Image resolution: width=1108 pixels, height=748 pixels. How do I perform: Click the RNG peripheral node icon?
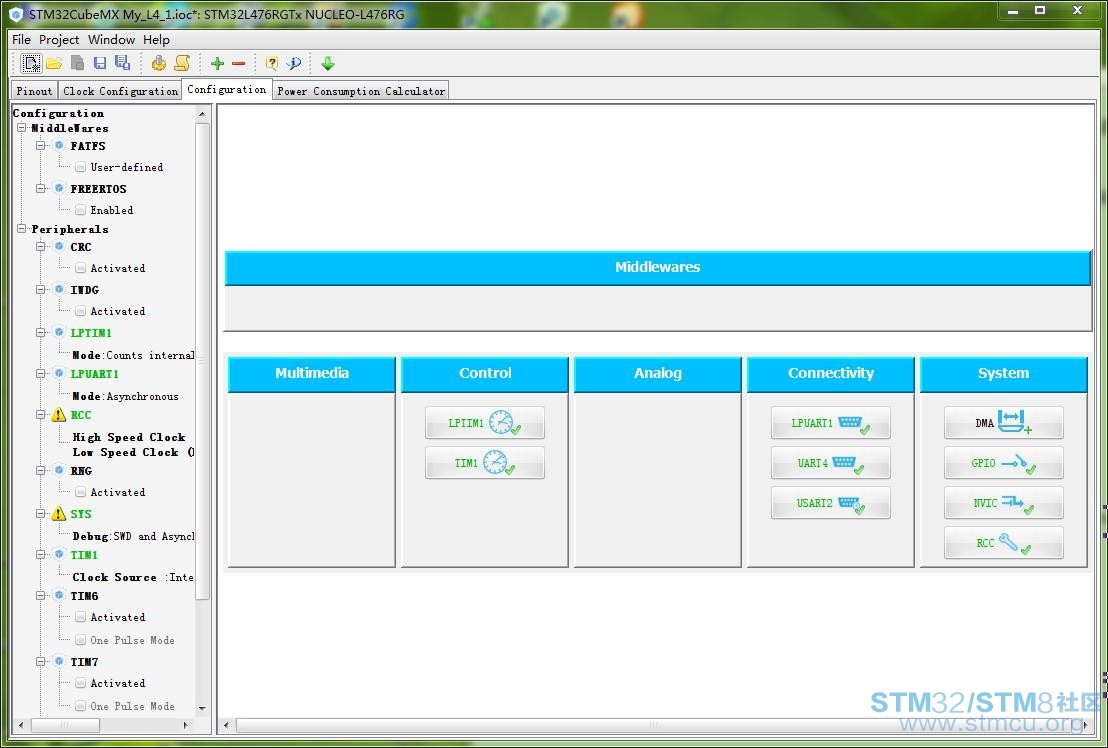[59, 470]
